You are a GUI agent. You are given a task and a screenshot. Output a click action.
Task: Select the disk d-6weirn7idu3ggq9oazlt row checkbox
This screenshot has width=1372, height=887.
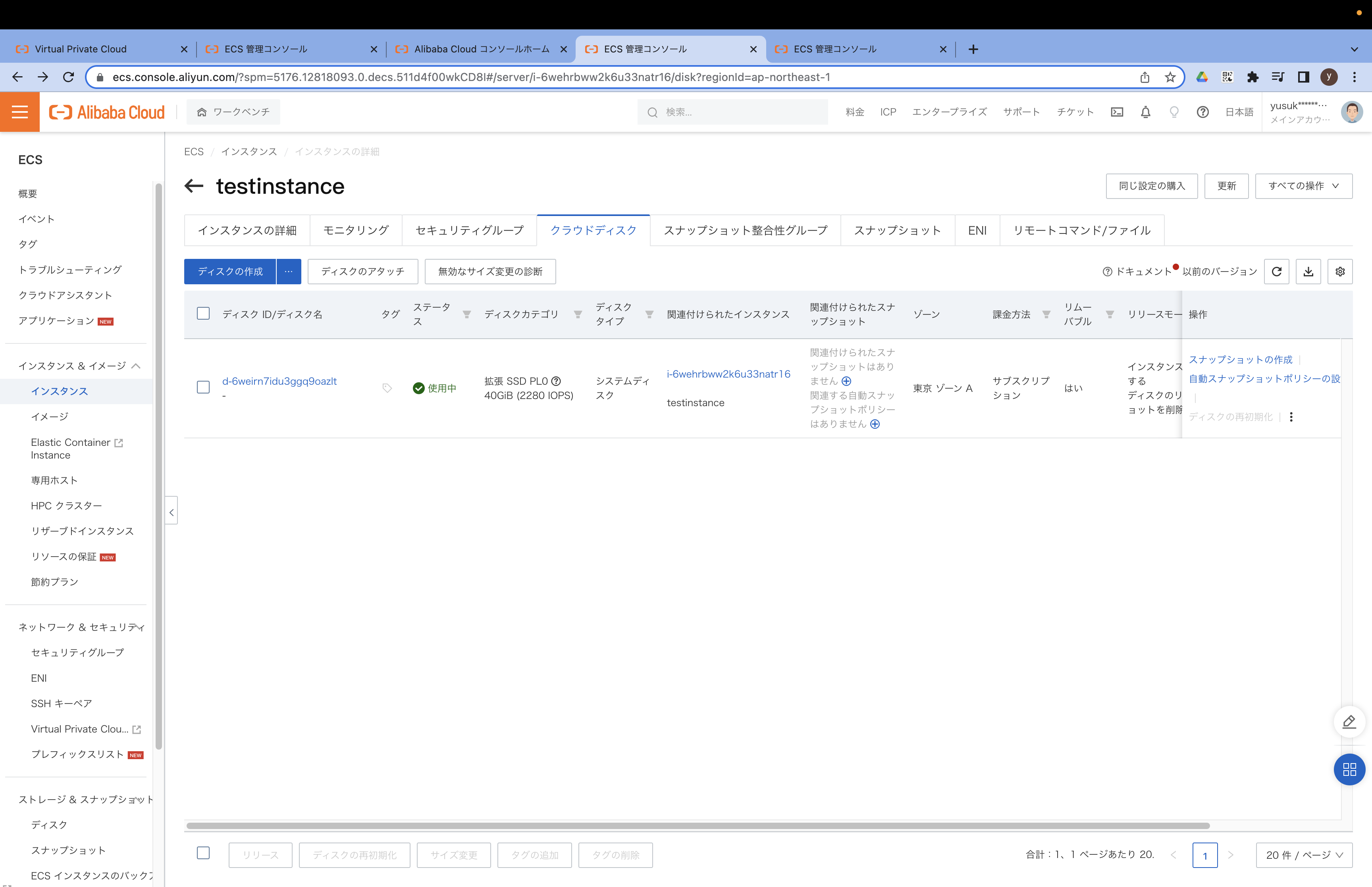click(x=203, y=387)
